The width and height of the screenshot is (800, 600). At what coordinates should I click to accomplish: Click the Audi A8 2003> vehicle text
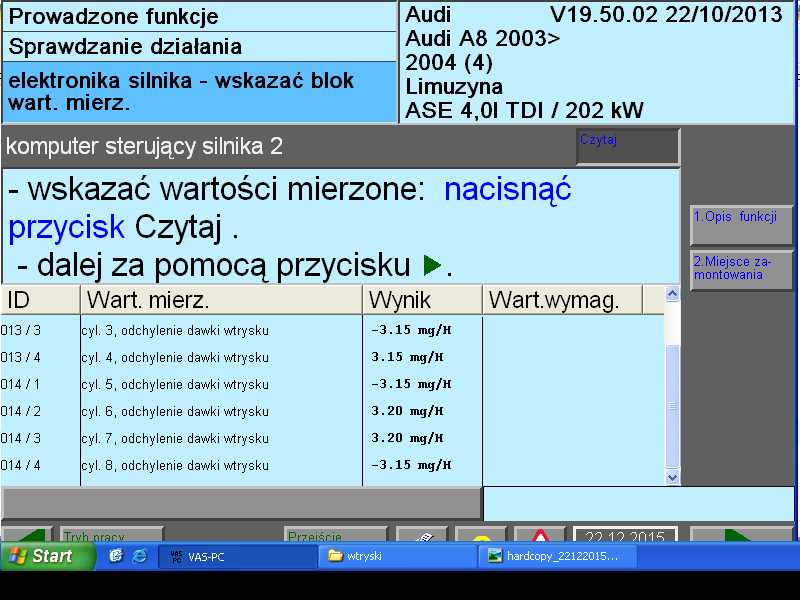(483, 39)
